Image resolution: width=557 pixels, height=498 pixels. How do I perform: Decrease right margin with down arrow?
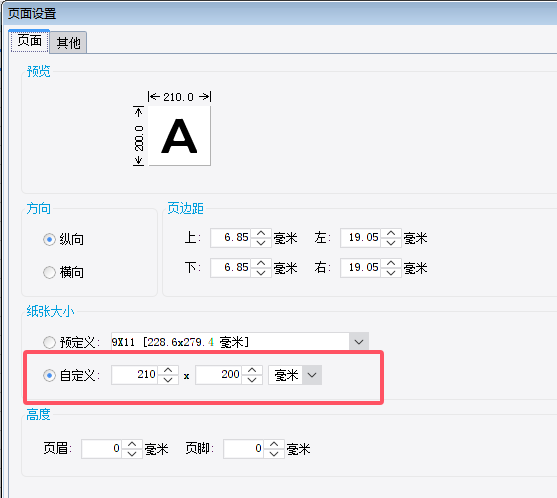[391, 272]
